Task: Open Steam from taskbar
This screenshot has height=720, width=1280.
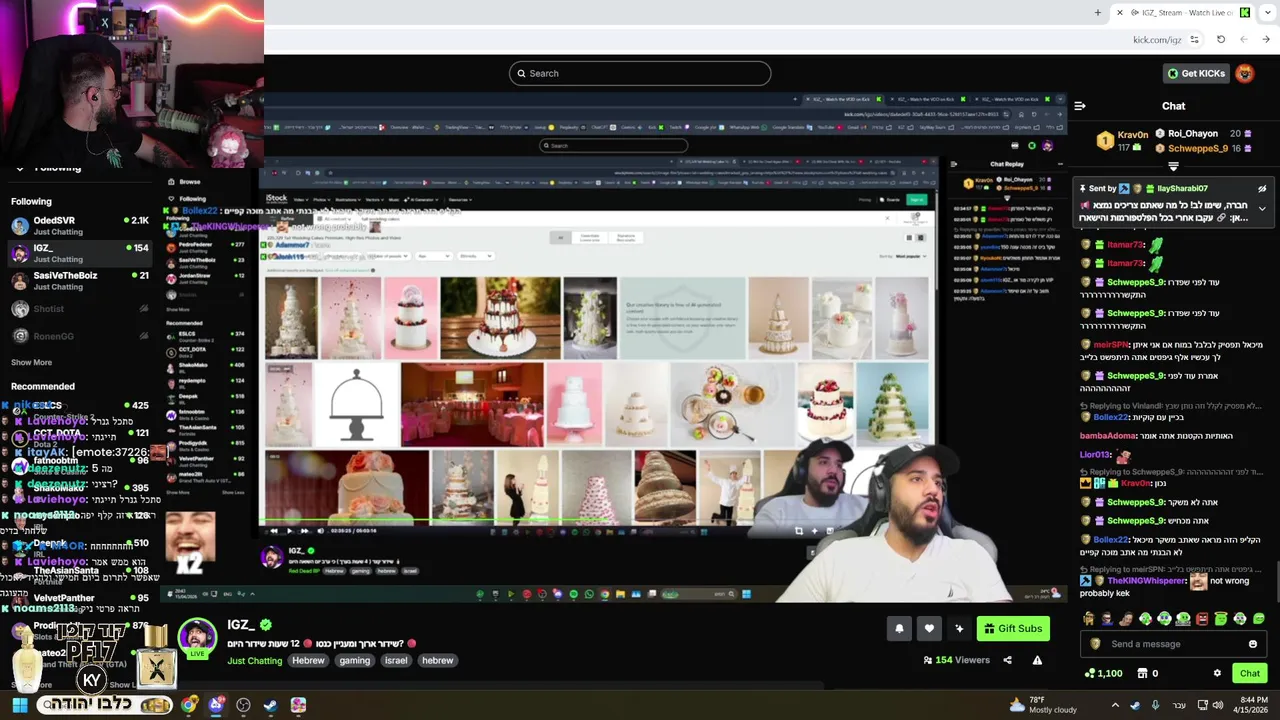Action: (x=270, y=705)
